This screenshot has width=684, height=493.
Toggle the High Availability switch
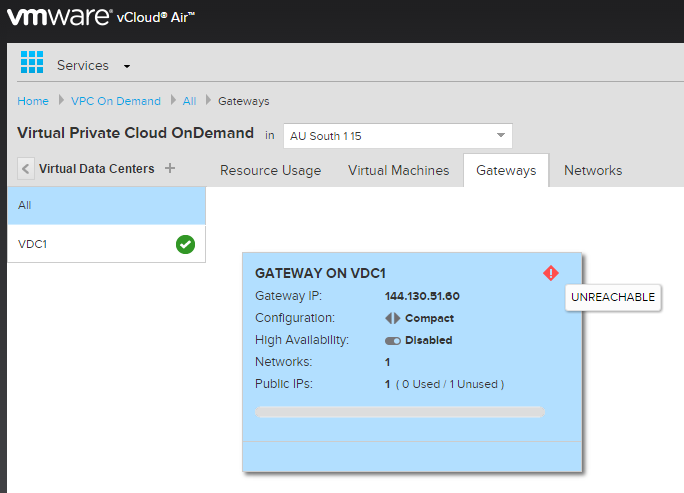tap(393, 341)
